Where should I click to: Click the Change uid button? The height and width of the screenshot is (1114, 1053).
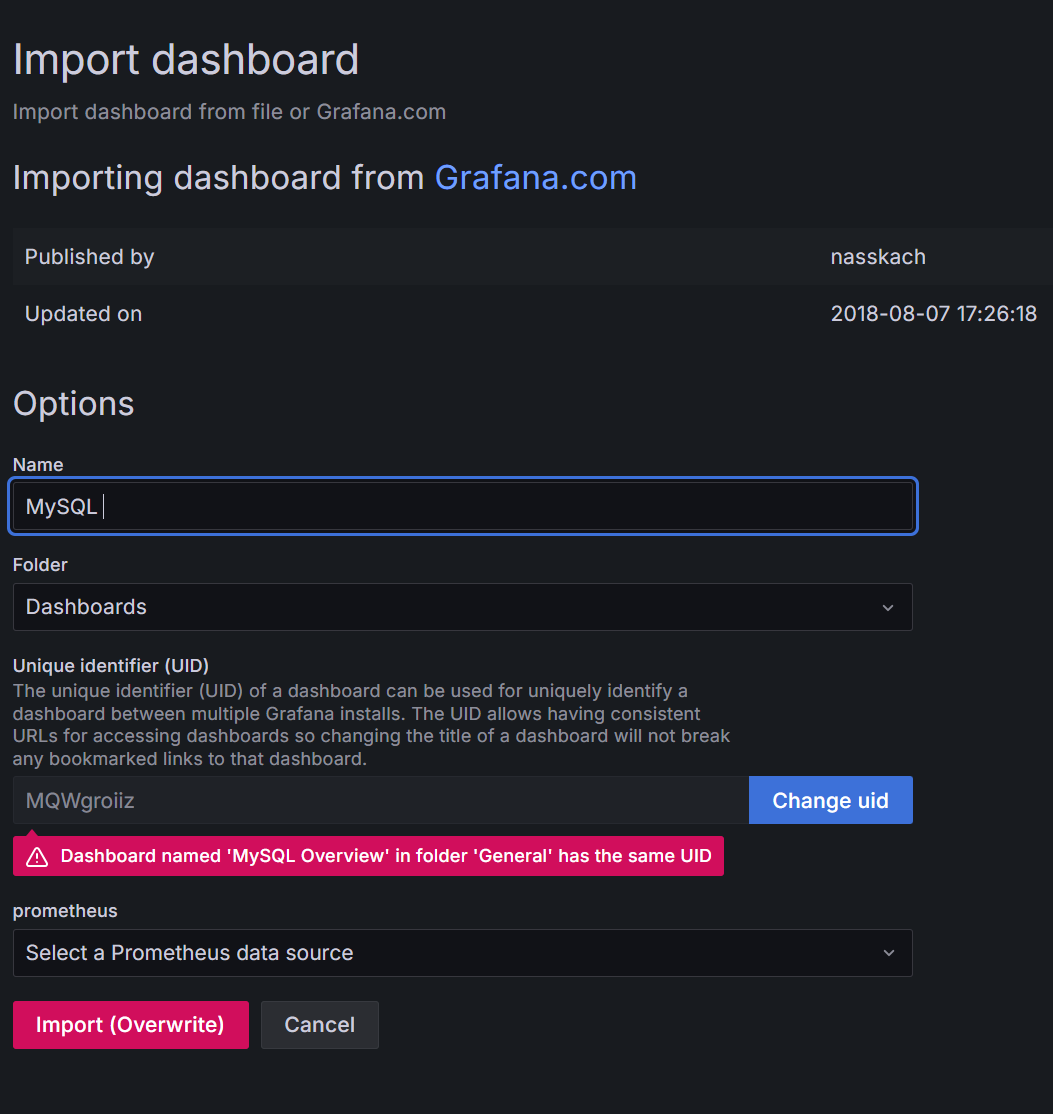831,800
